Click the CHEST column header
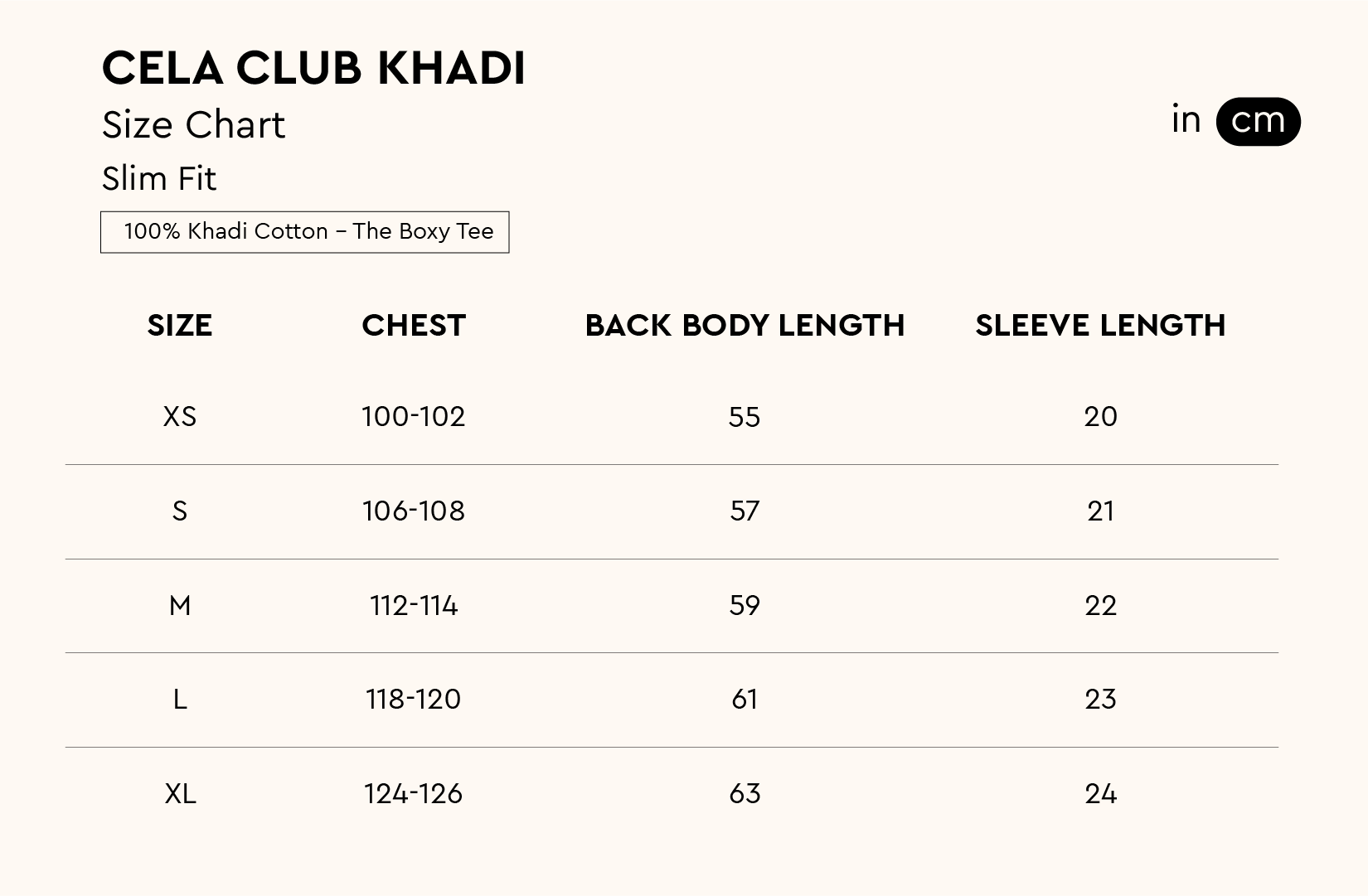This screenshot has height=896, width=1368. tap(414, 326)
